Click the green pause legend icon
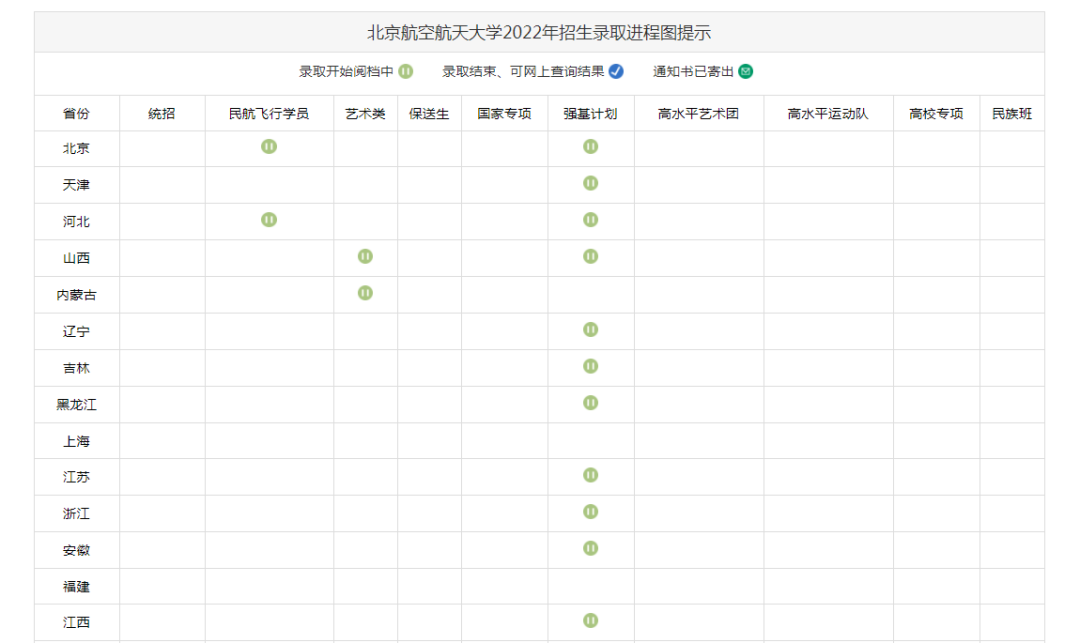Viewport: 1080px width, 643px height. pos(406,71)
